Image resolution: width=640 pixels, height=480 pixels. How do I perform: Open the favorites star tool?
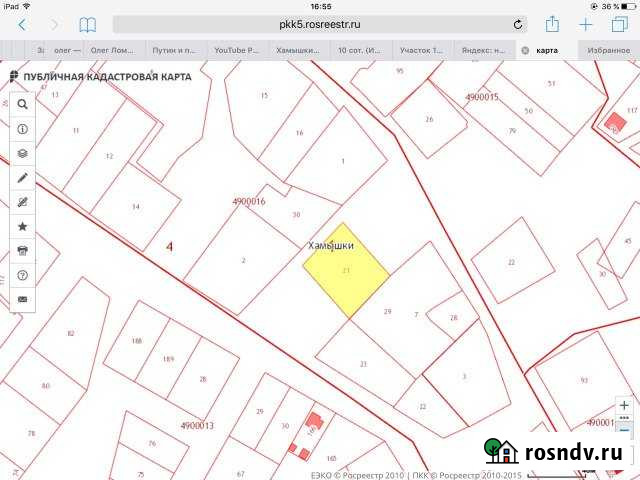[x=23, y=226]
